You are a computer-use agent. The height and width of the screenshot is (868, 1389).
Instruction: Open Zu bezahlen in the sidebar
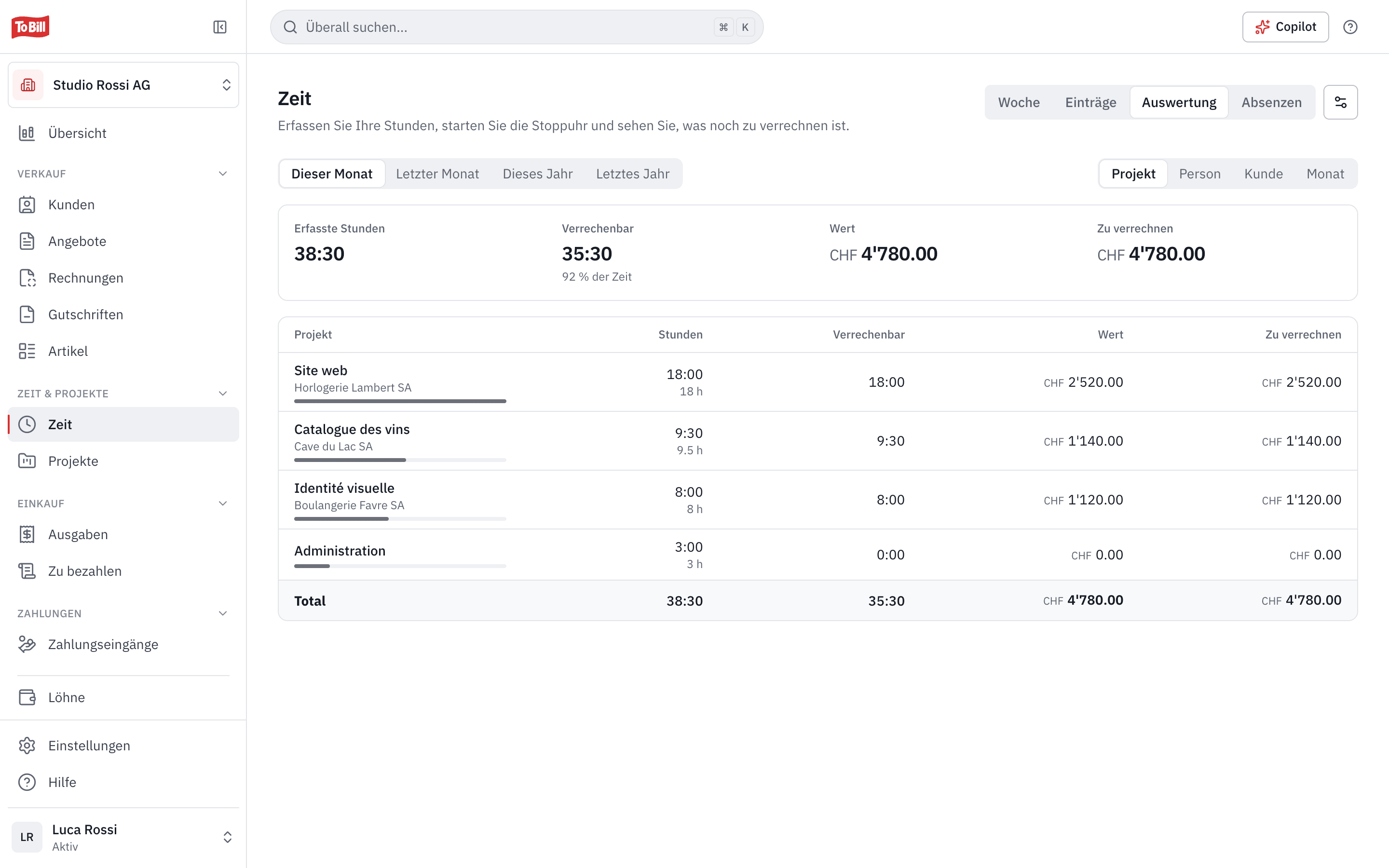(x=123, y=571)
